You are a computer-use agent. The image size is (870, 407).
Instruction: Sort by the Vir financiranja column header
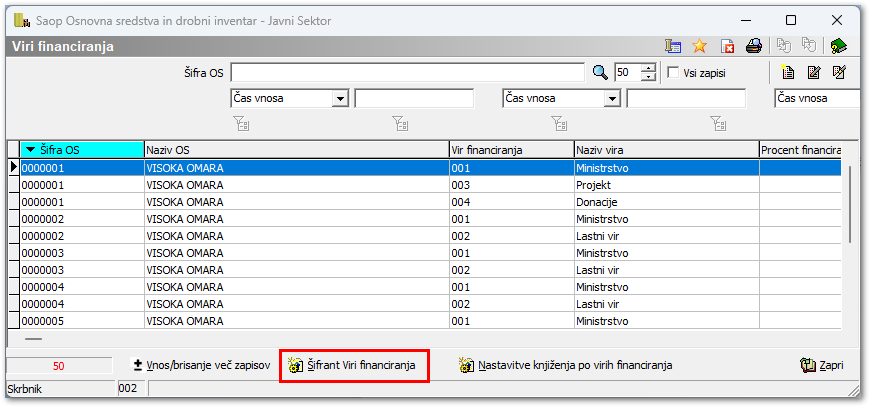(512, 150)
